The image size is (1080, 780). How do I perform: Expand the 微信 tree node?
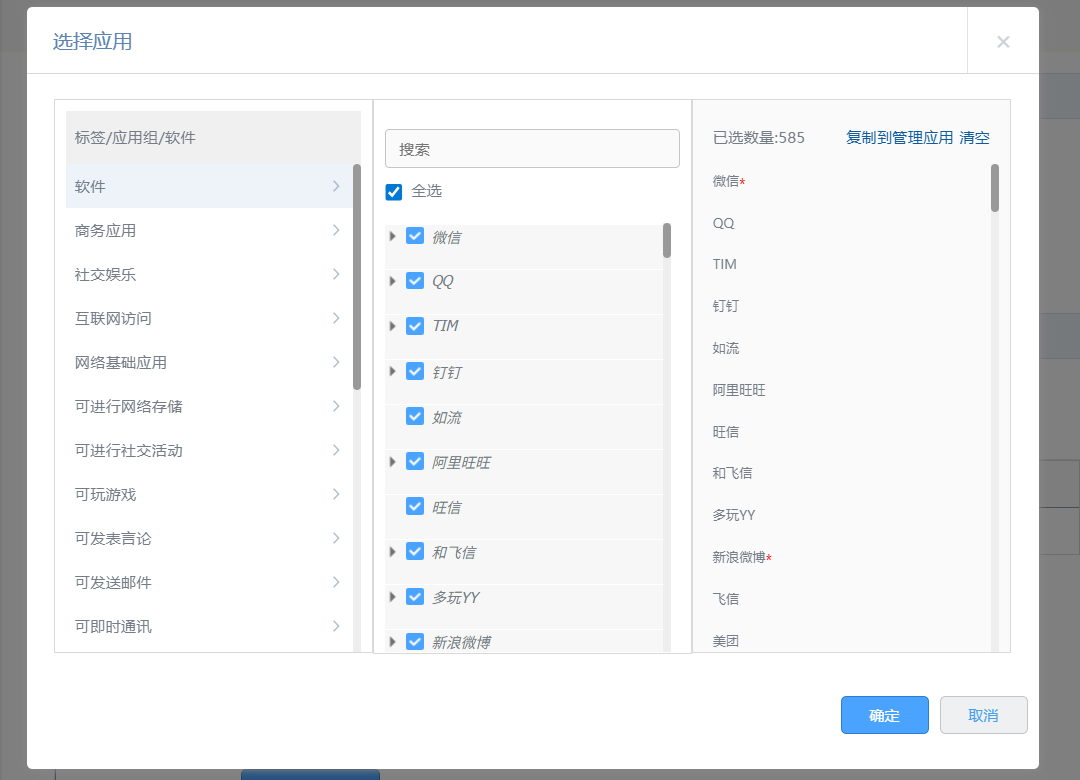coord(391,236)
